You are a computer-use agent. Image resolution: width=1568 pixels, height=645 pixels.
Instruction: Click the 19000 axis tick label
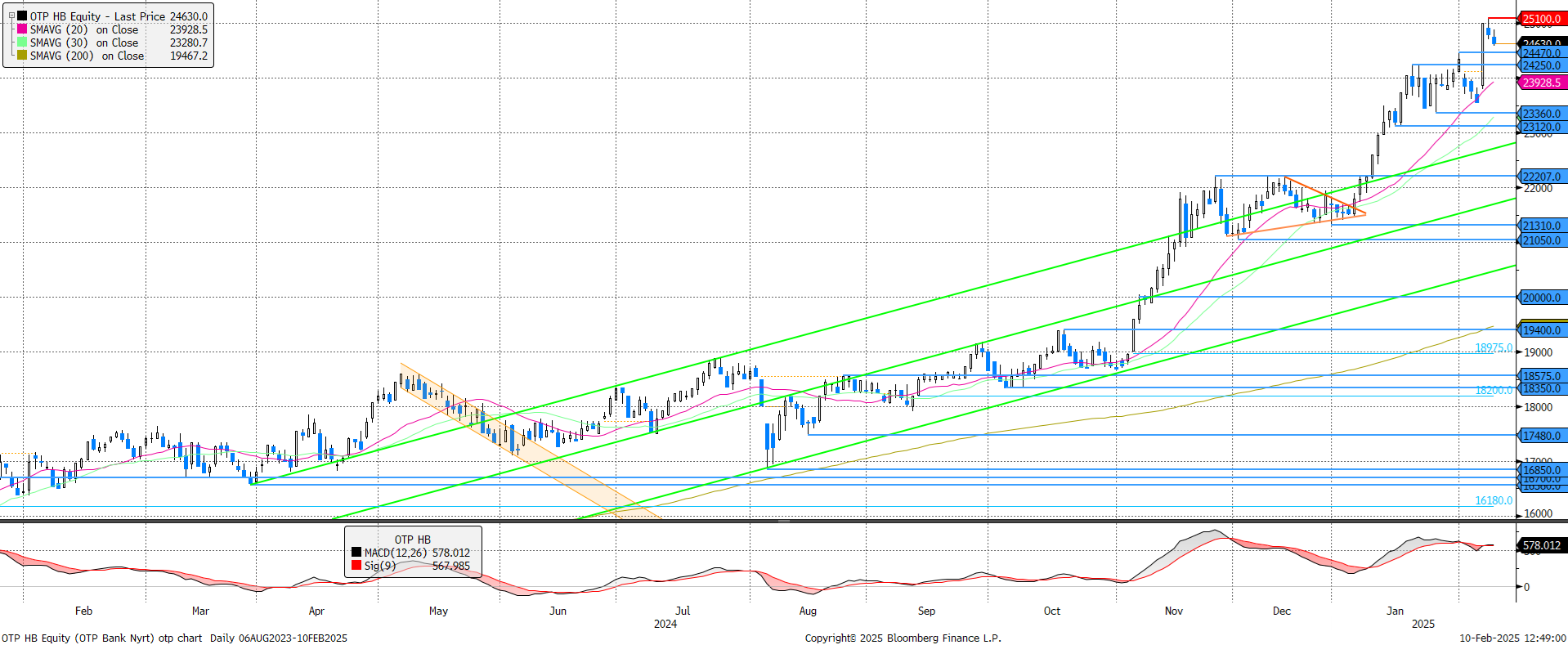1538,352
